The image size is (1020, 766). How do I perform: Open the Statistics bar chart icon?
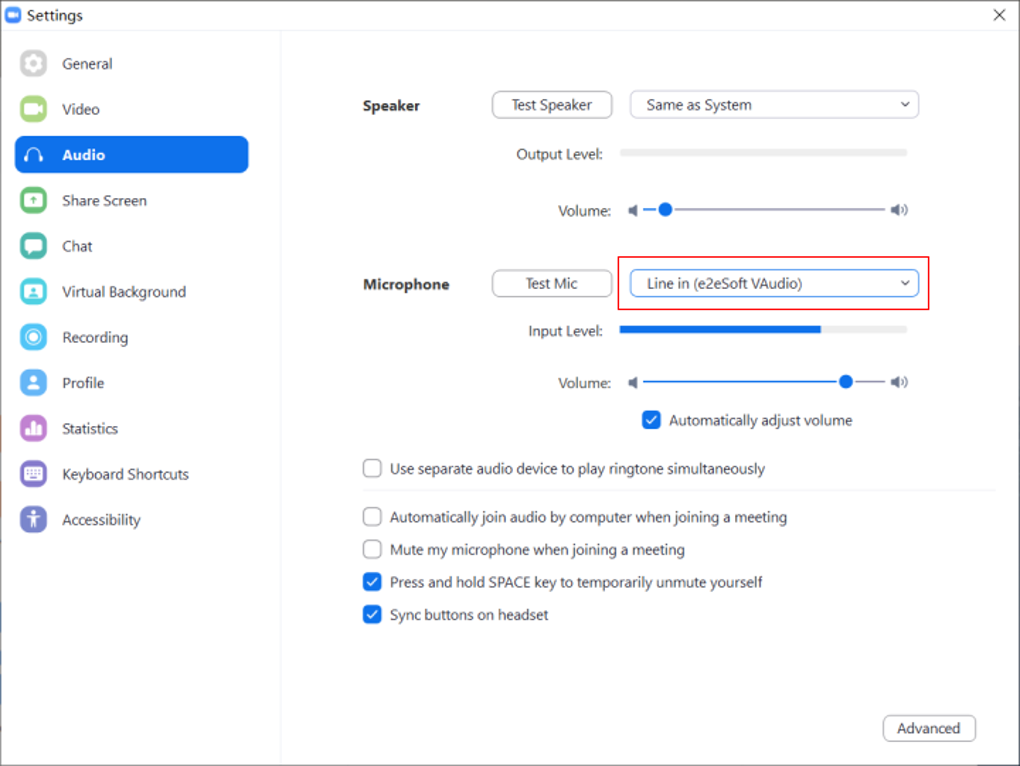tap(34, 428)
